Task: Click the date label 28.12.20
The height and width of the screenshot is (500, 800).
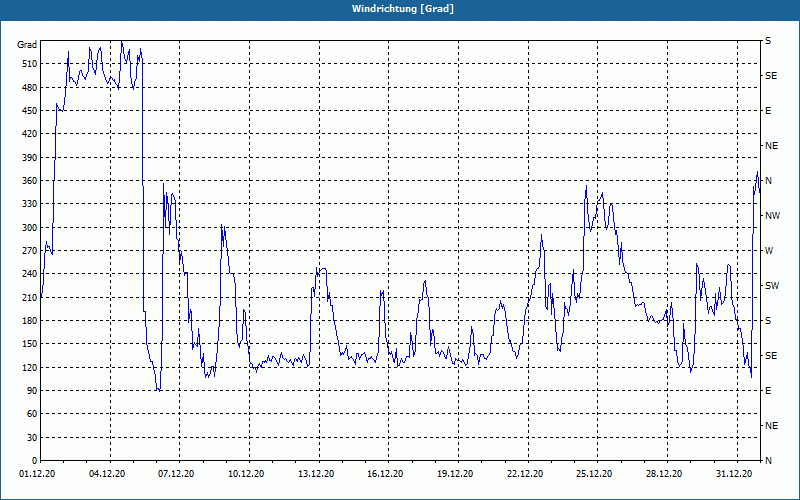Action: pos(664,474)
